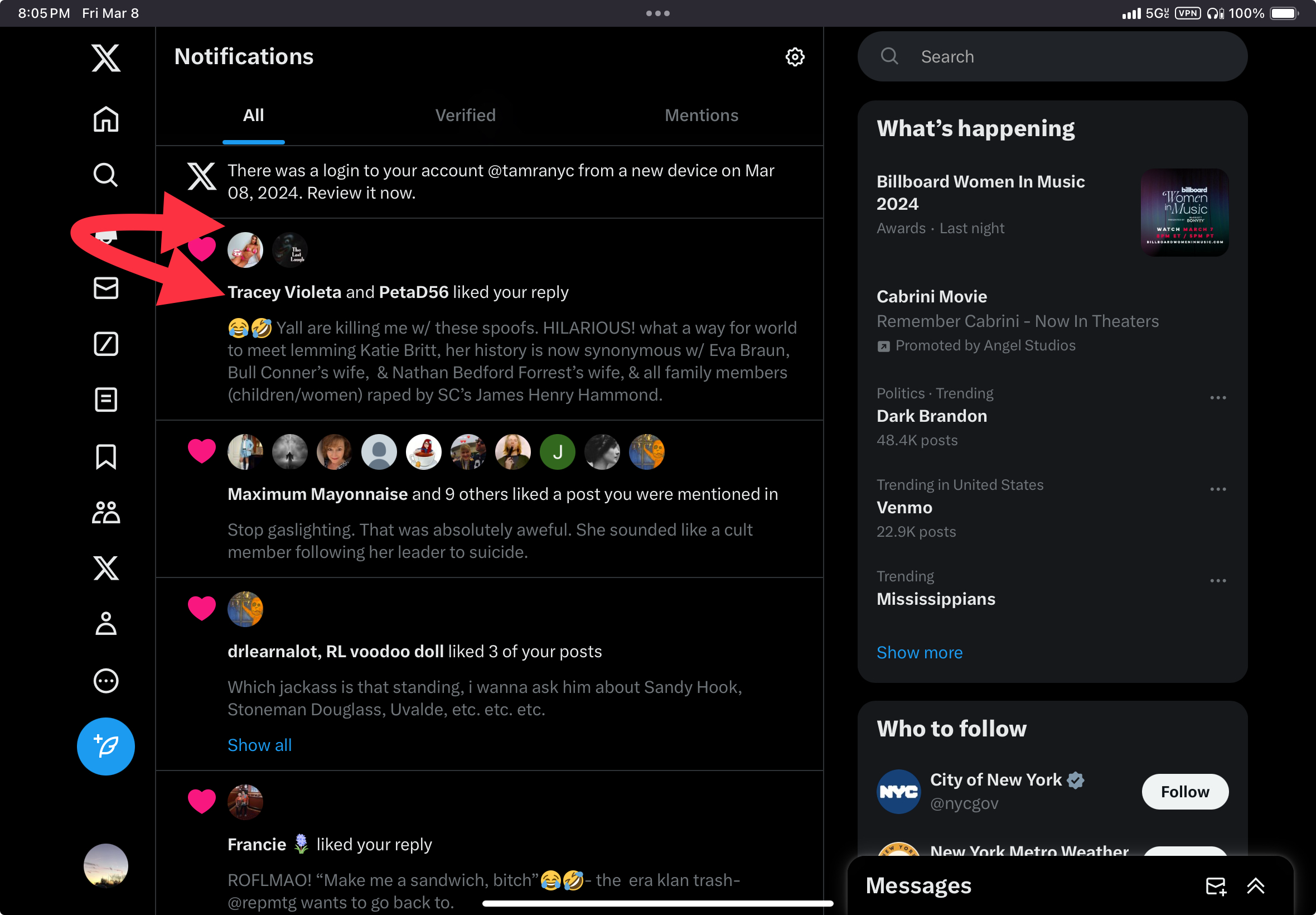Follow City of New York account

1184,792
